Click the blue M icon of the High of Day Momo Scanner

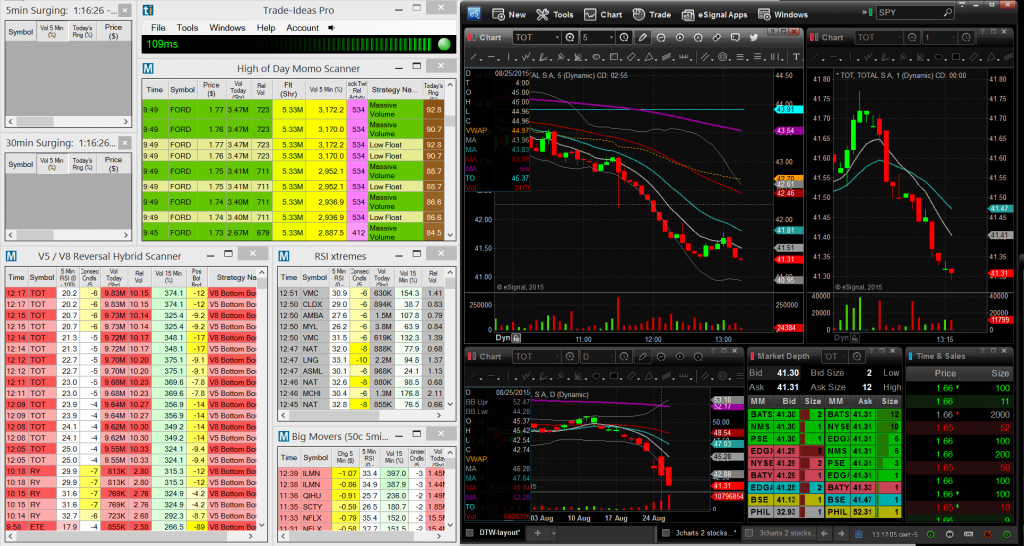pos(148,68)
